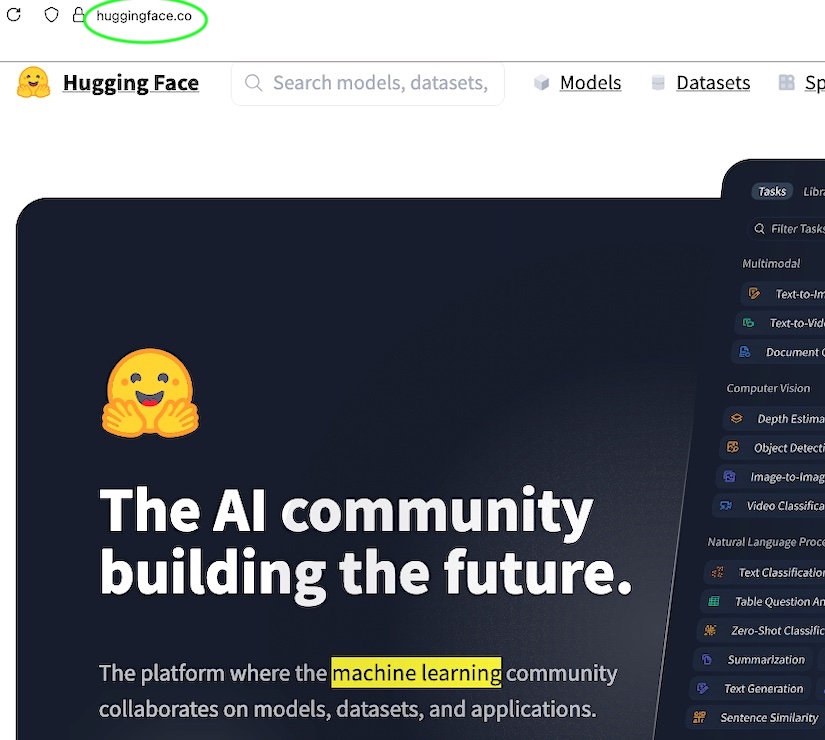Select the huggingface.co address bar URL
The height and width of the screenshot is (740, 825).
pyautogui.click(x=144, y=16)
